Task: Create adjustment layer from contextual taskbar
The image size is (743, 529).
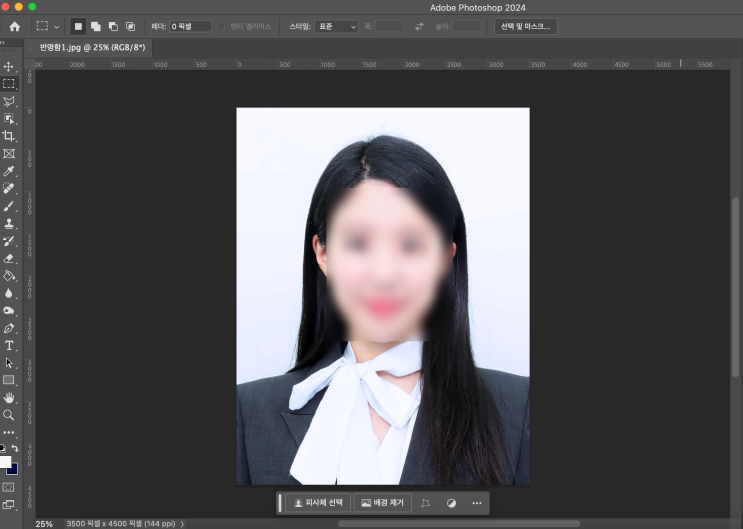Action: (x=451, y=503)
